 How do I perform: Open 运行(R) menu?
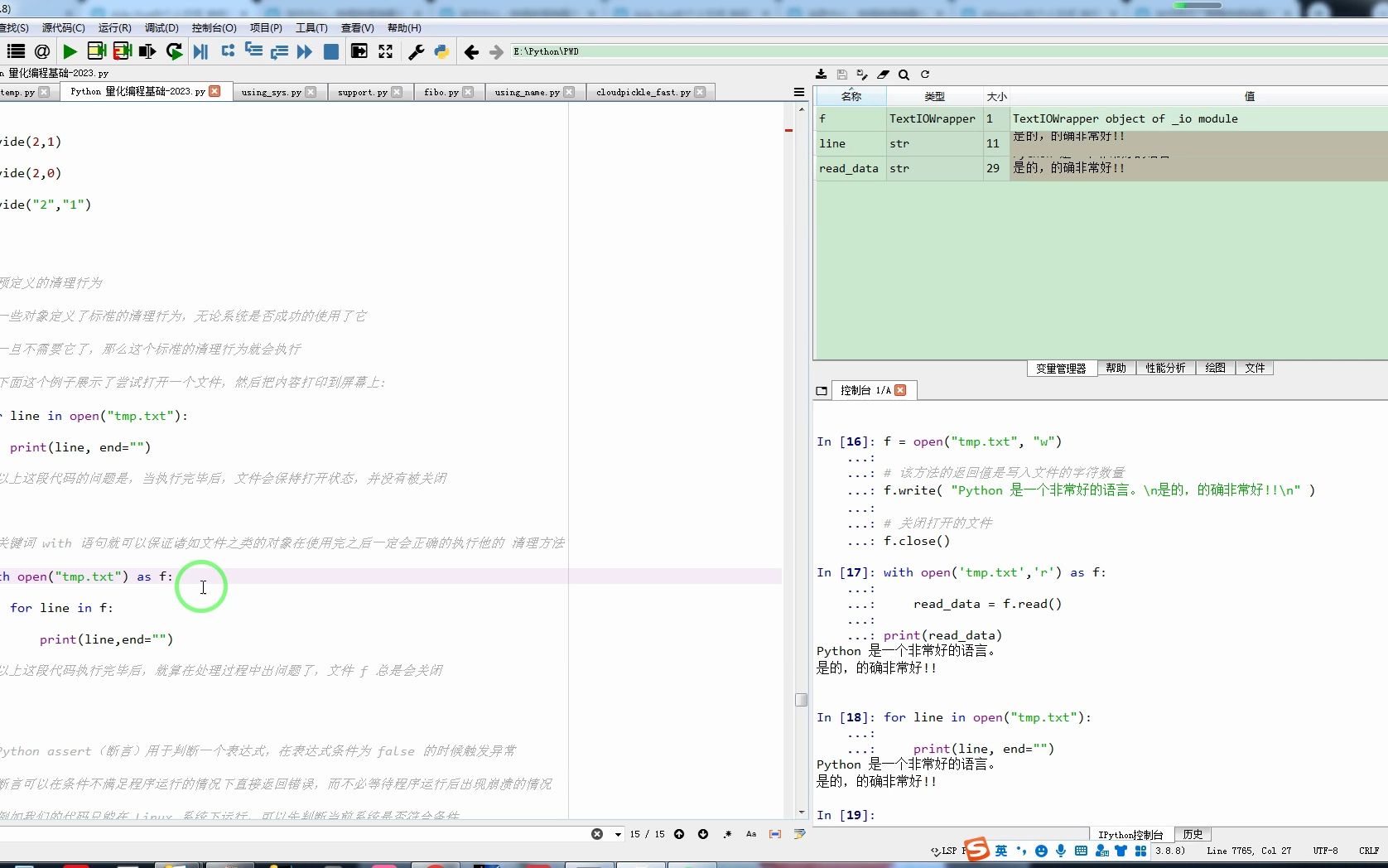(x=115, y=27)
